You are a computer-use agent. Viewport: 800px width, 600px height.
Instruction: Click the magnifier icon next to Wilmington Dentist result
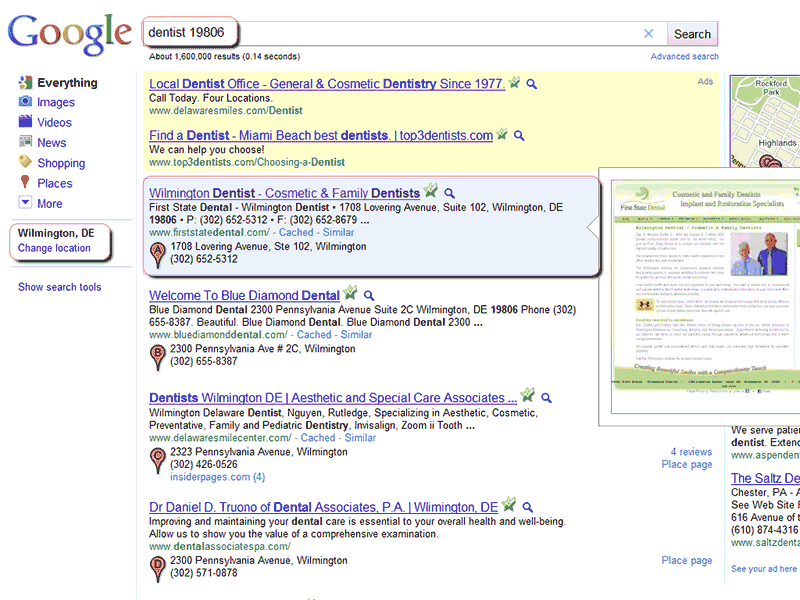449,193
